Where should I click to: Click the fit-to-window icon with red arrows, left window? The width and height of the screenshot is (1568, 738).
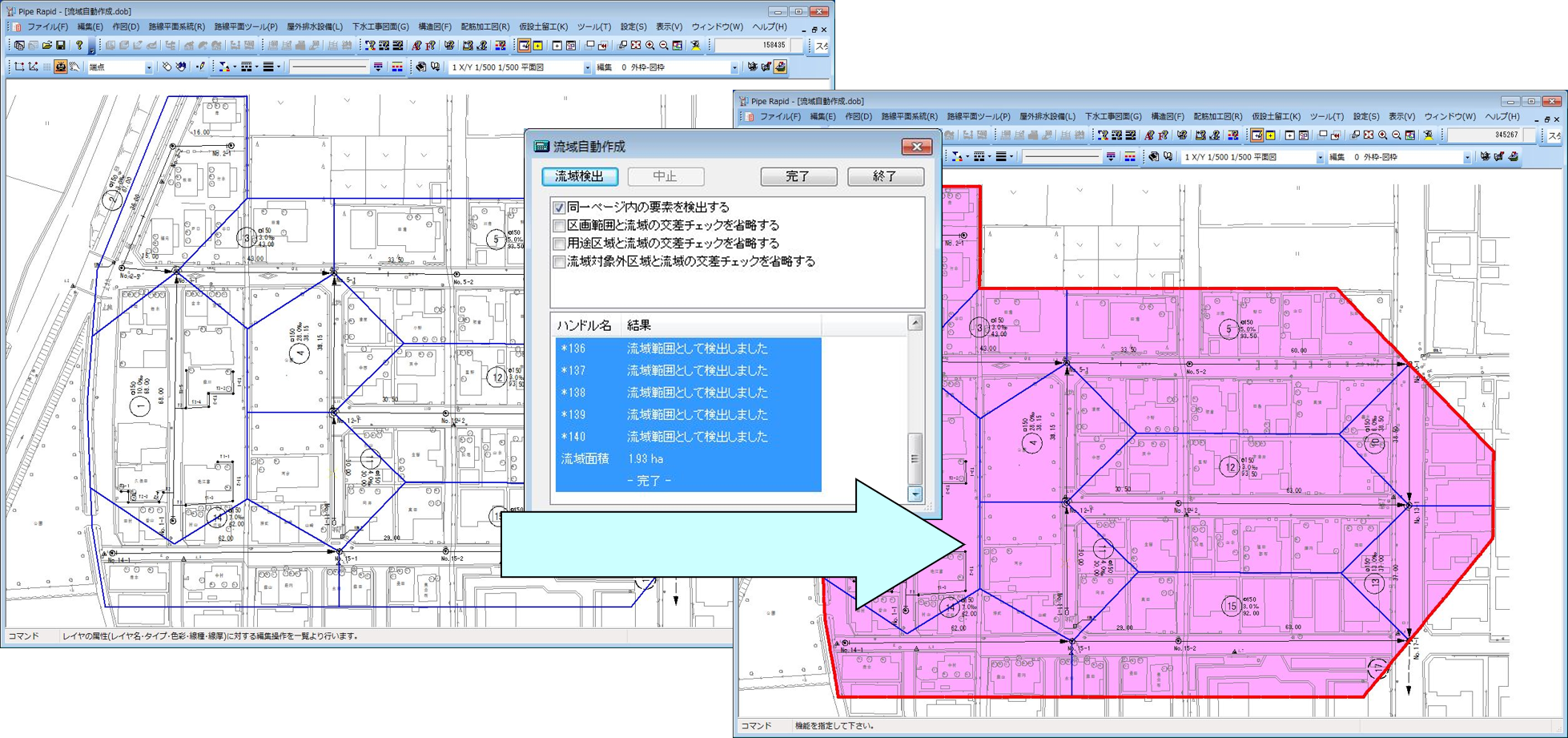tap(636, 46)
